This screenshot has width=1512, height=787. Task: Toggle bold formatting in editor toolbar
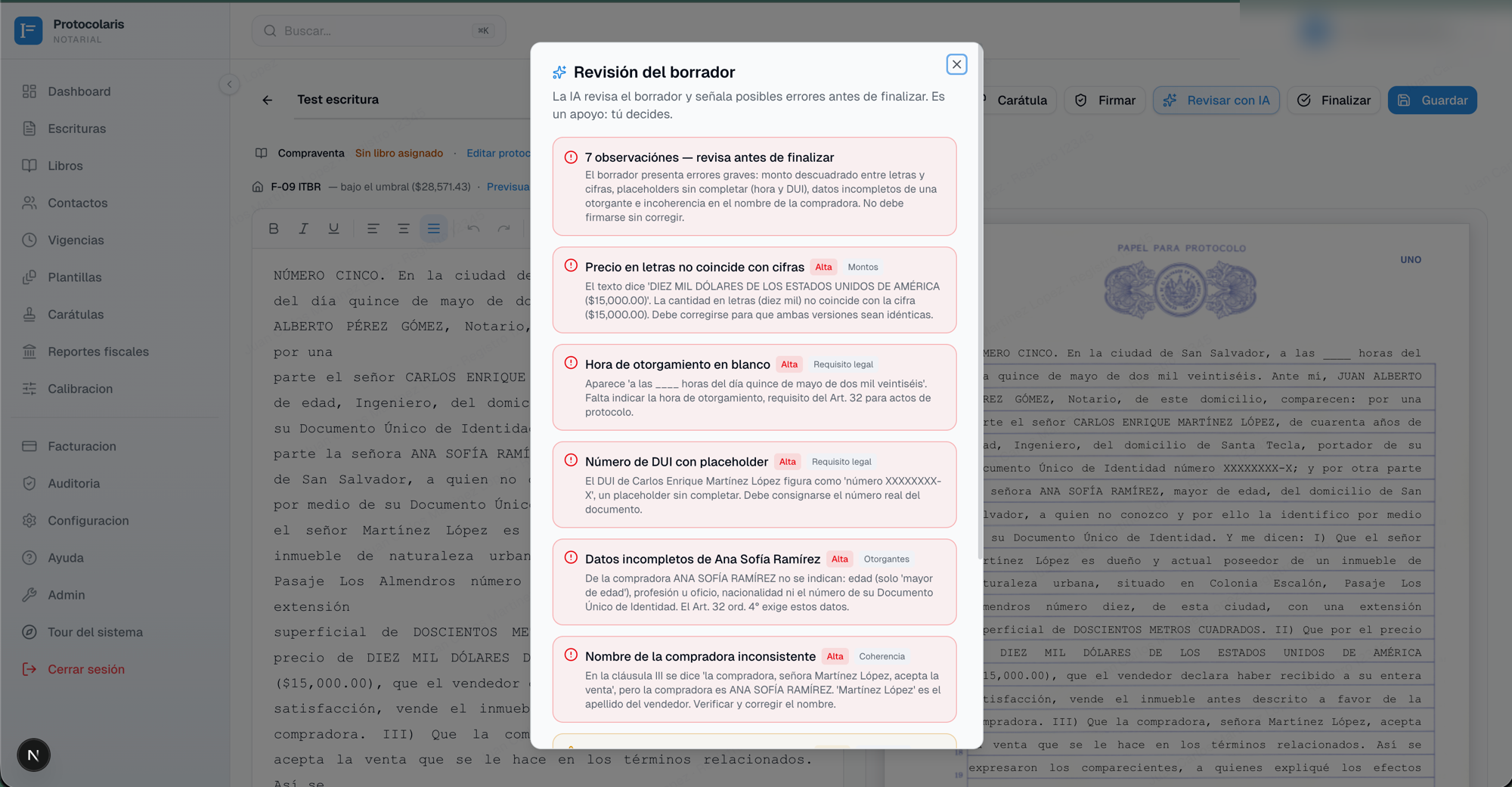274,228
